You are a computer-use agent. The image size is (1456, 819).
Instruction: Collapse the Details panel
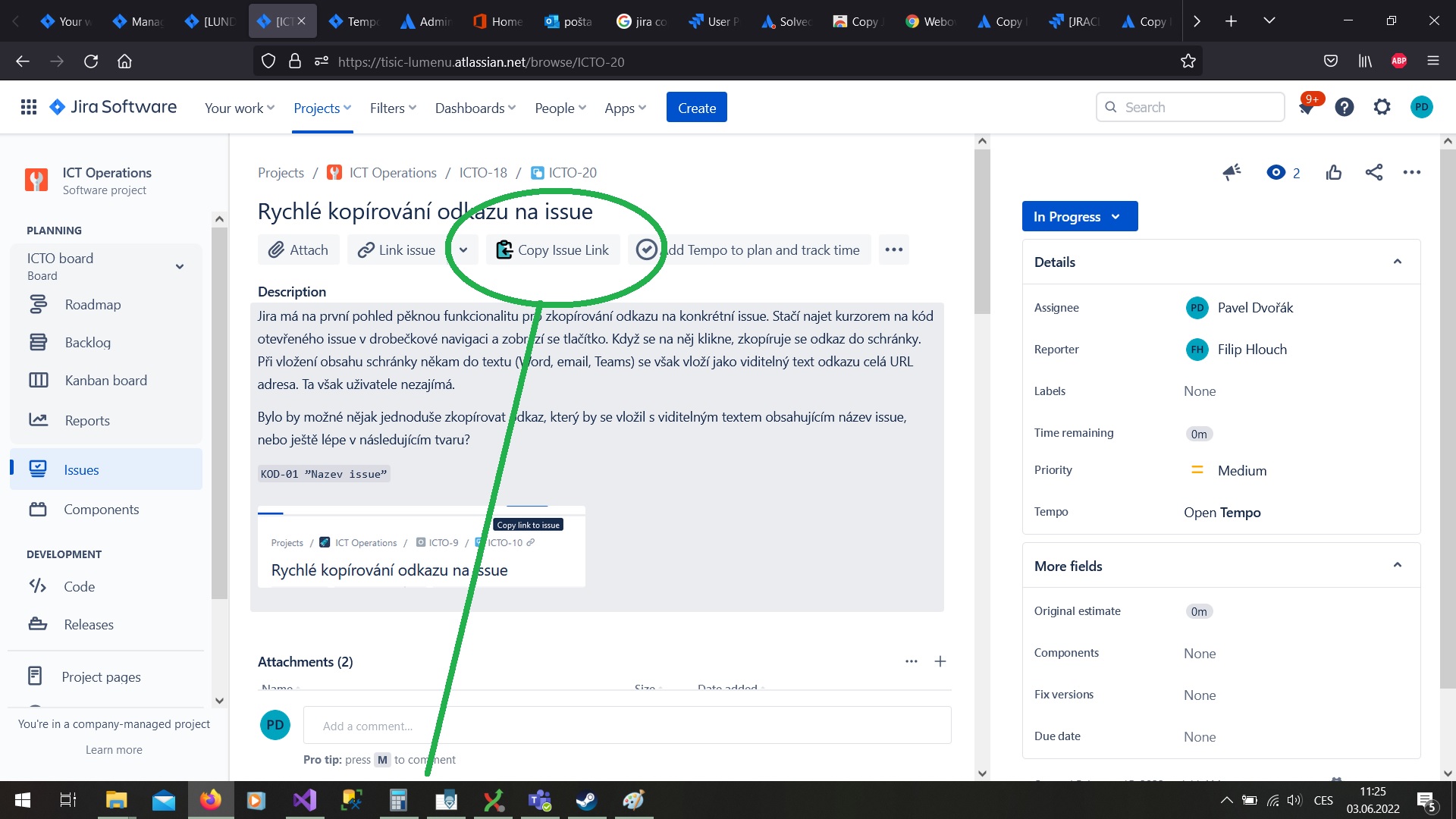pos(1397,262)
